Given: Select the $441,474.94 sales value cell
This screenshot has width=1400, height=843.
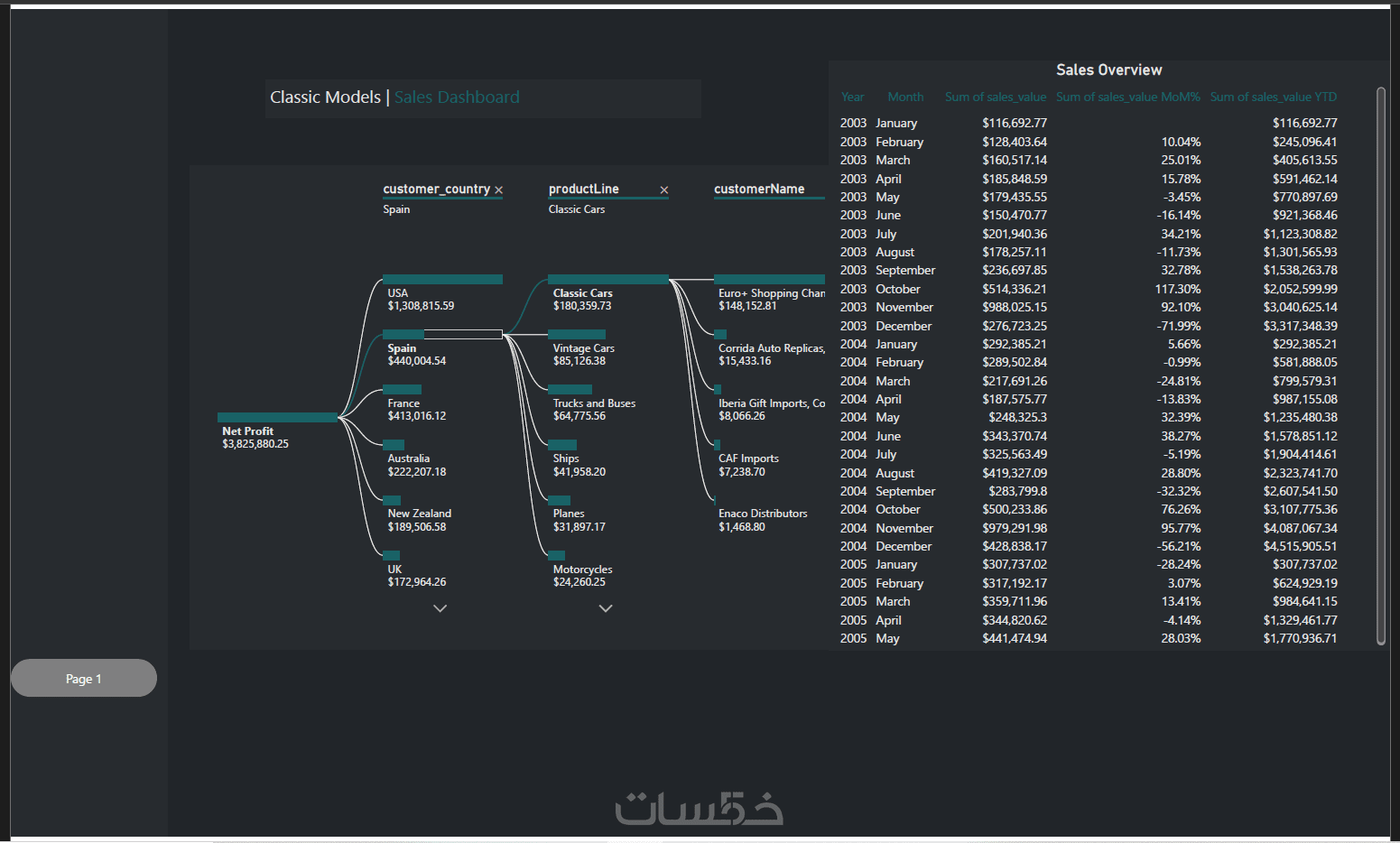Looking at the screenshot, I should point(1015,639).
